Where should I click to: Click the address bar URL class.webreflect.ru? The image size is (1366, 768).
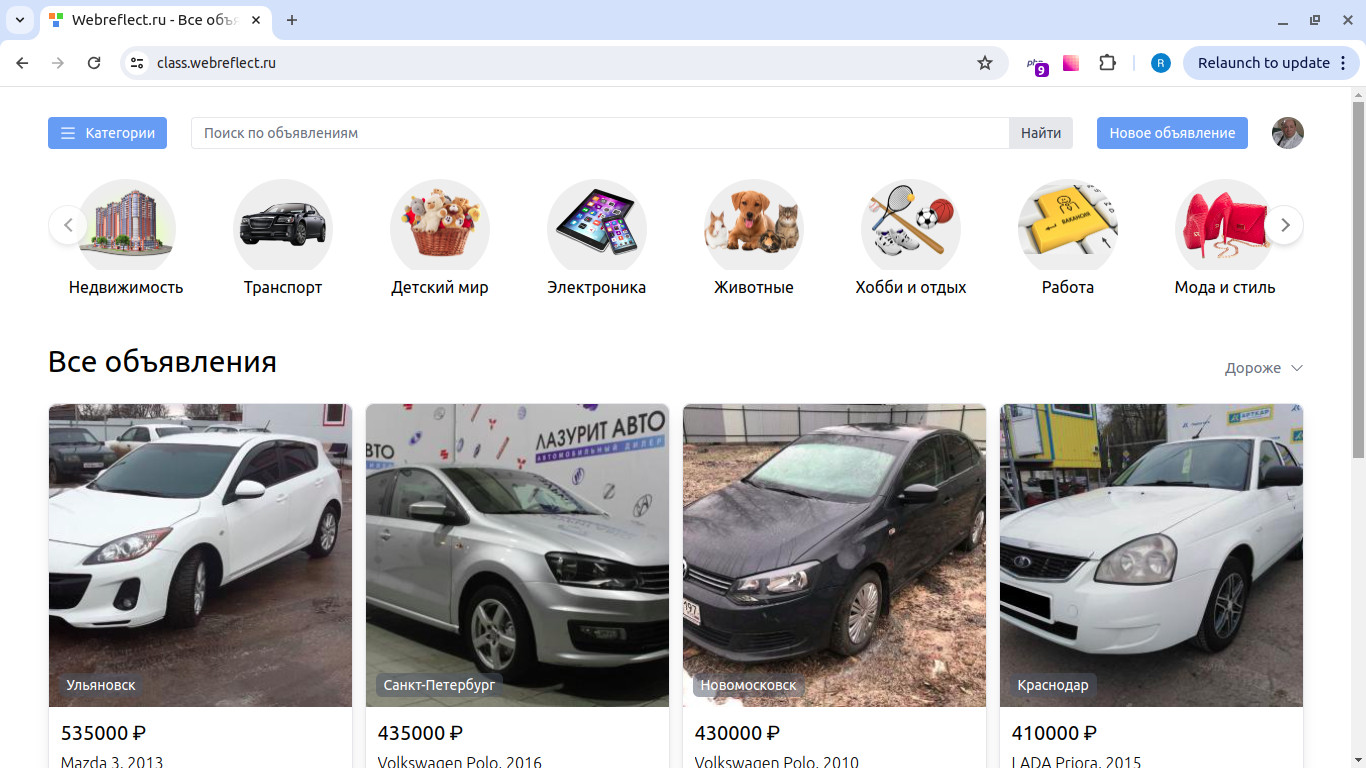pyautogui.click(x=216, y=63)
